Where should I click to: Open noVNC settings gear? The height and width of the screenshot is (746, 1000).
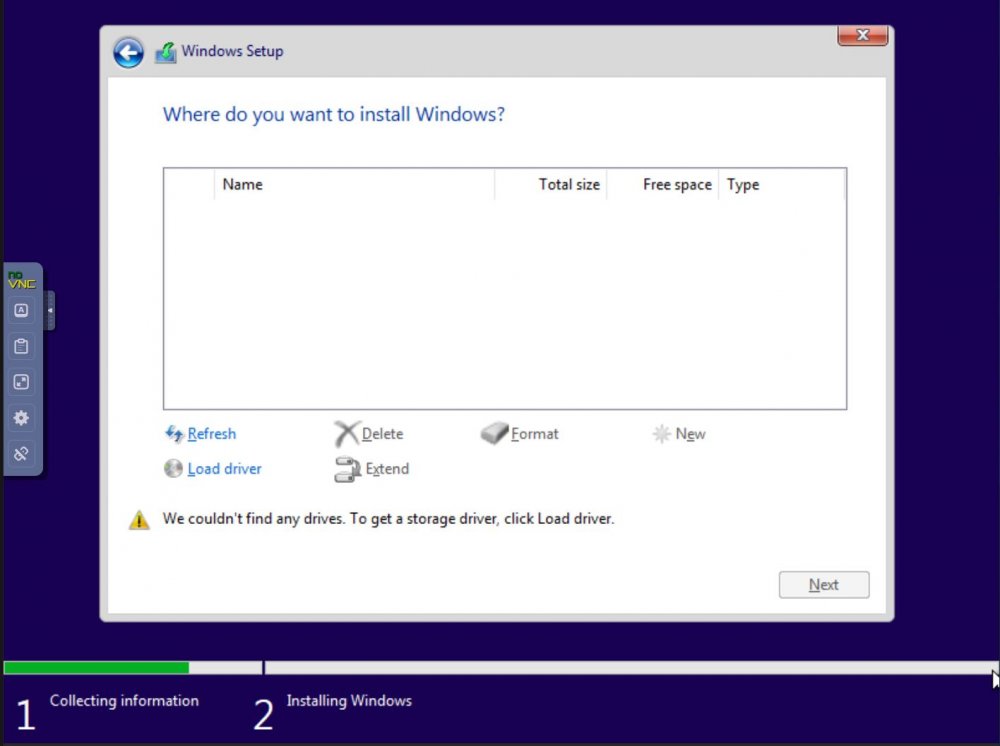(21, 418)
